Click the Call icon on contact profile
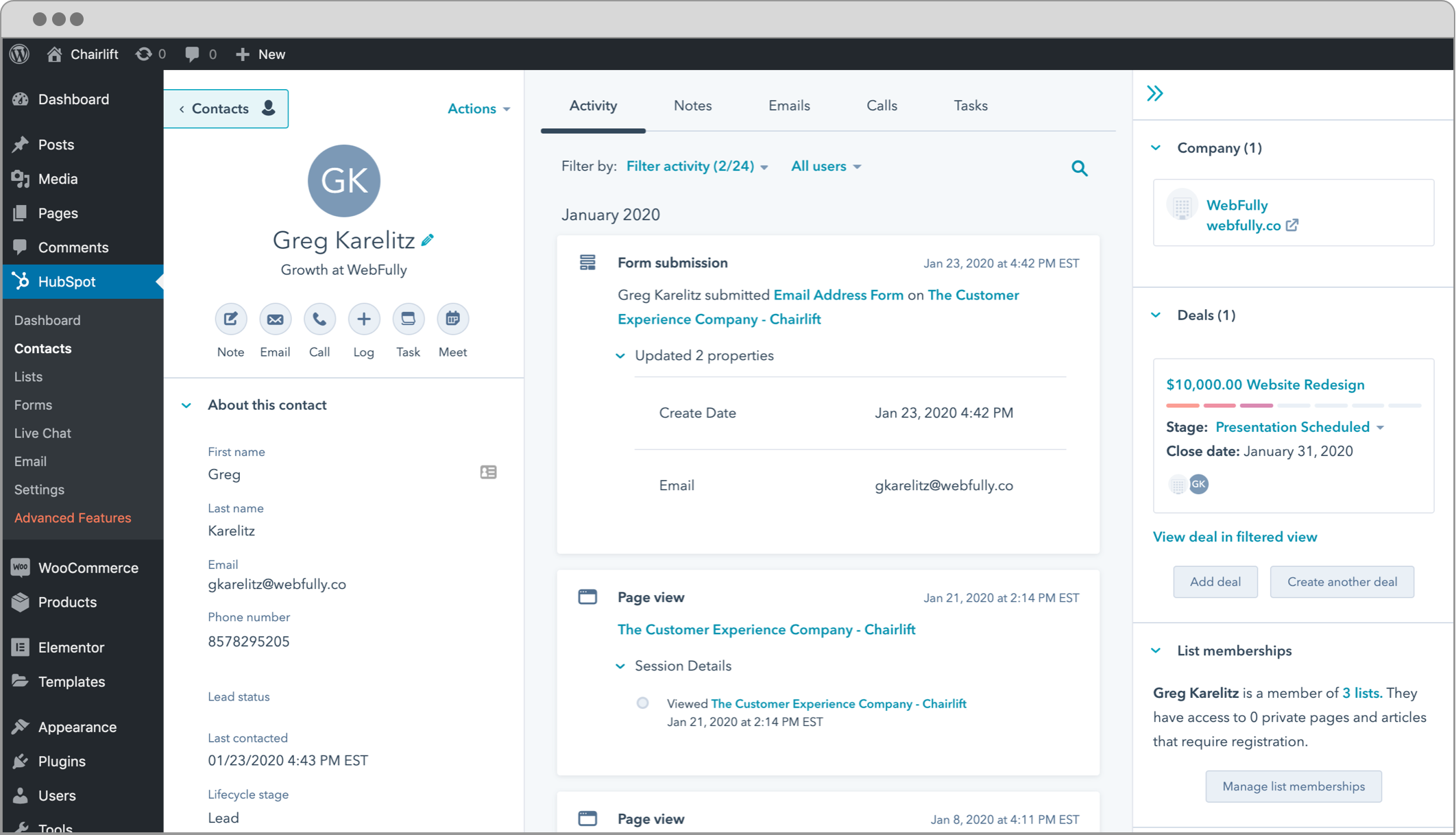The width and height of the screenshot is (1456, 835). point(319,318)
